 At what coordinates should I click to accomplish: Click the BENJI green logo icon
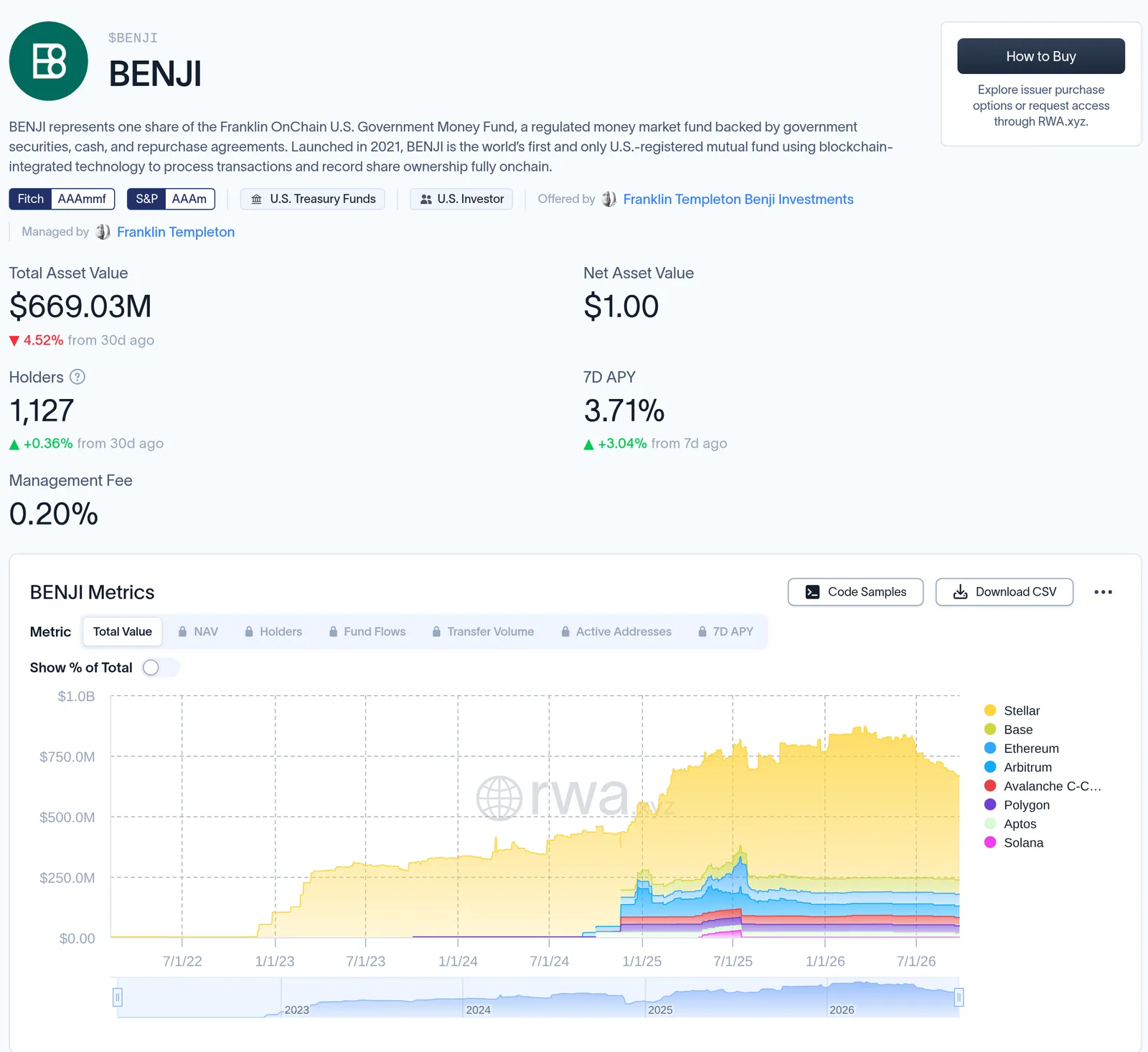49,61
